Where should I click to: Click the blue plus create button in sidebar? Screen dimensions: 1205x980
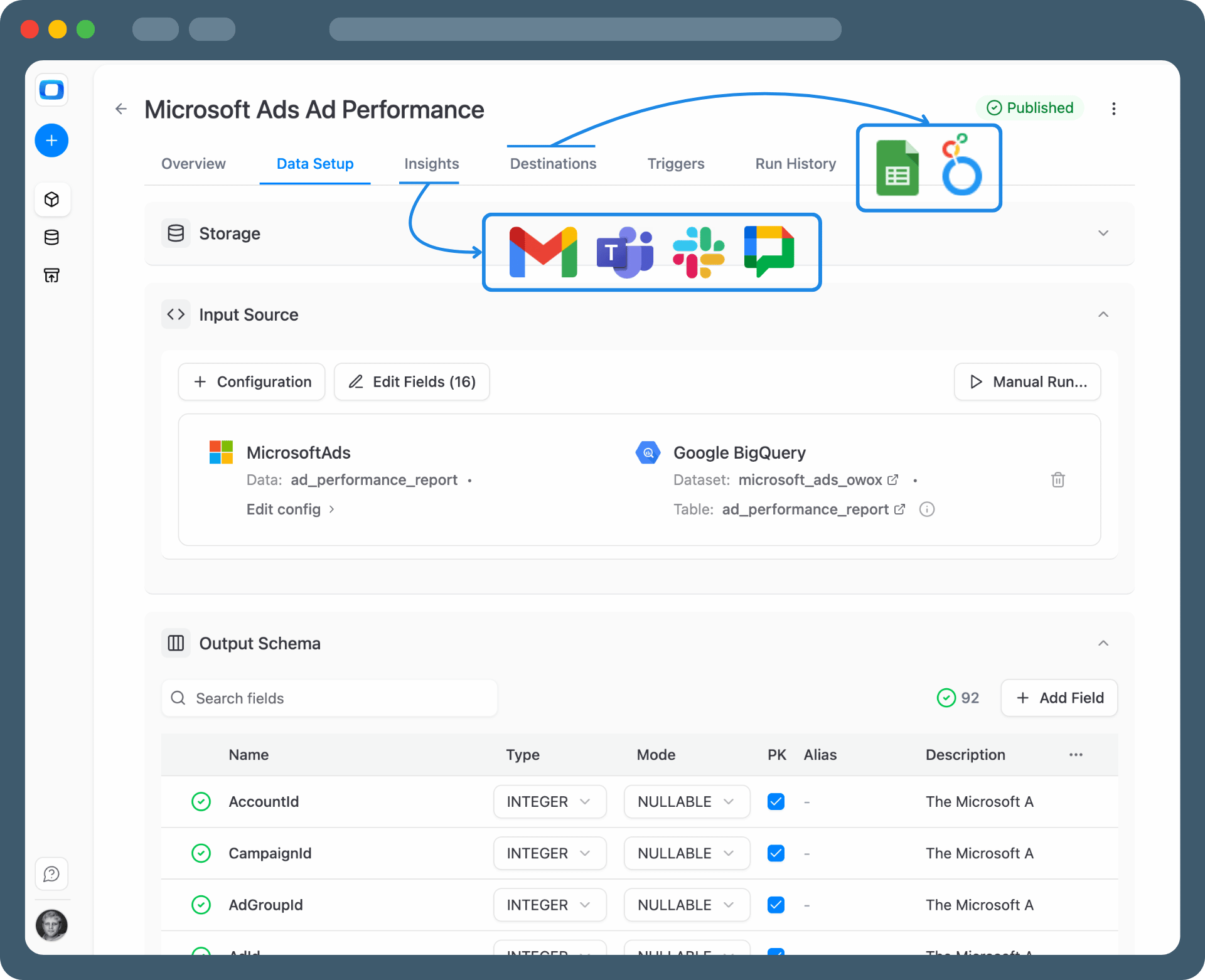tap(51, 141)
